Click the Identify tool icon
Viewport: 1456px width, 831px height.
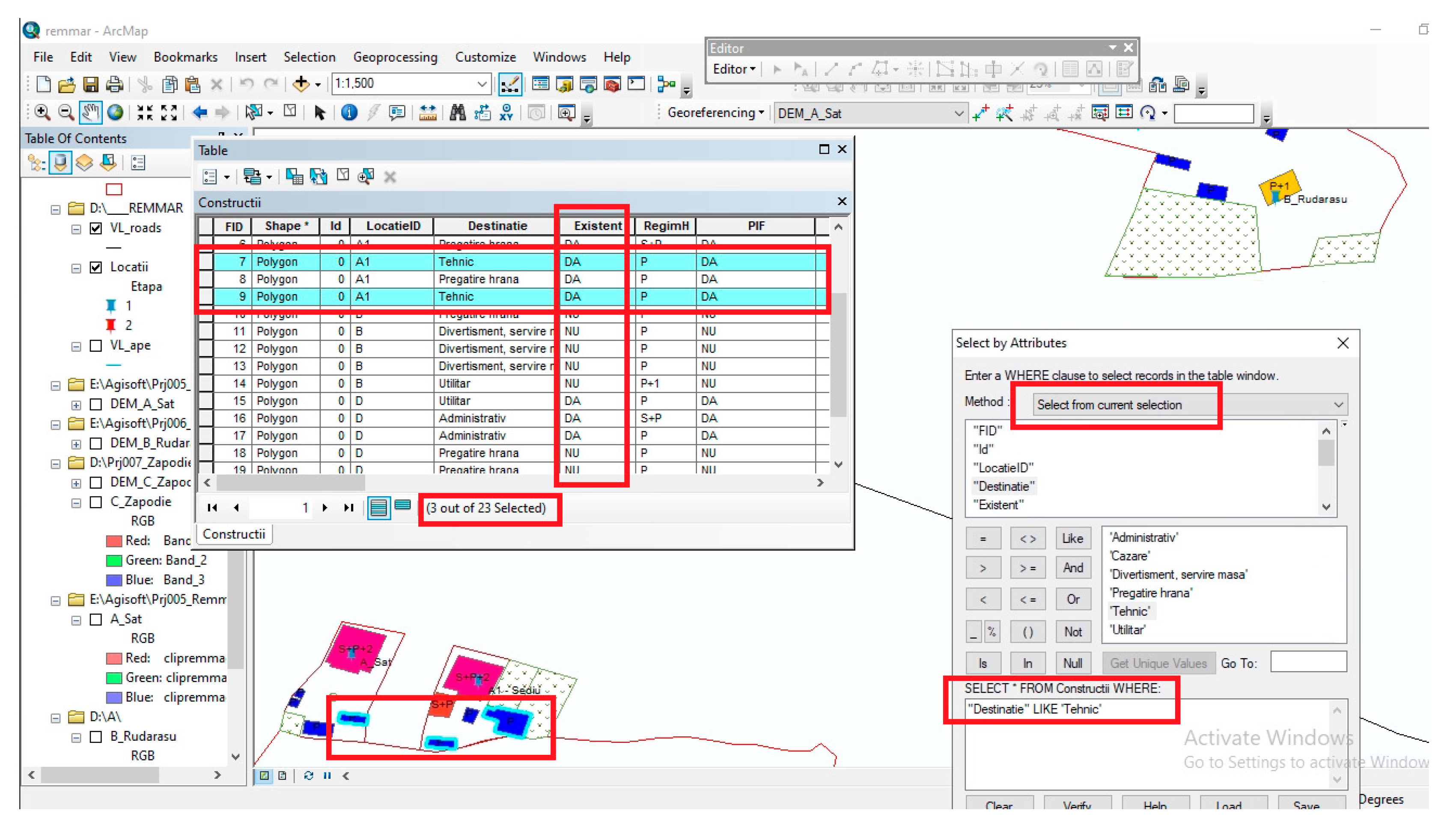[349, 113]
